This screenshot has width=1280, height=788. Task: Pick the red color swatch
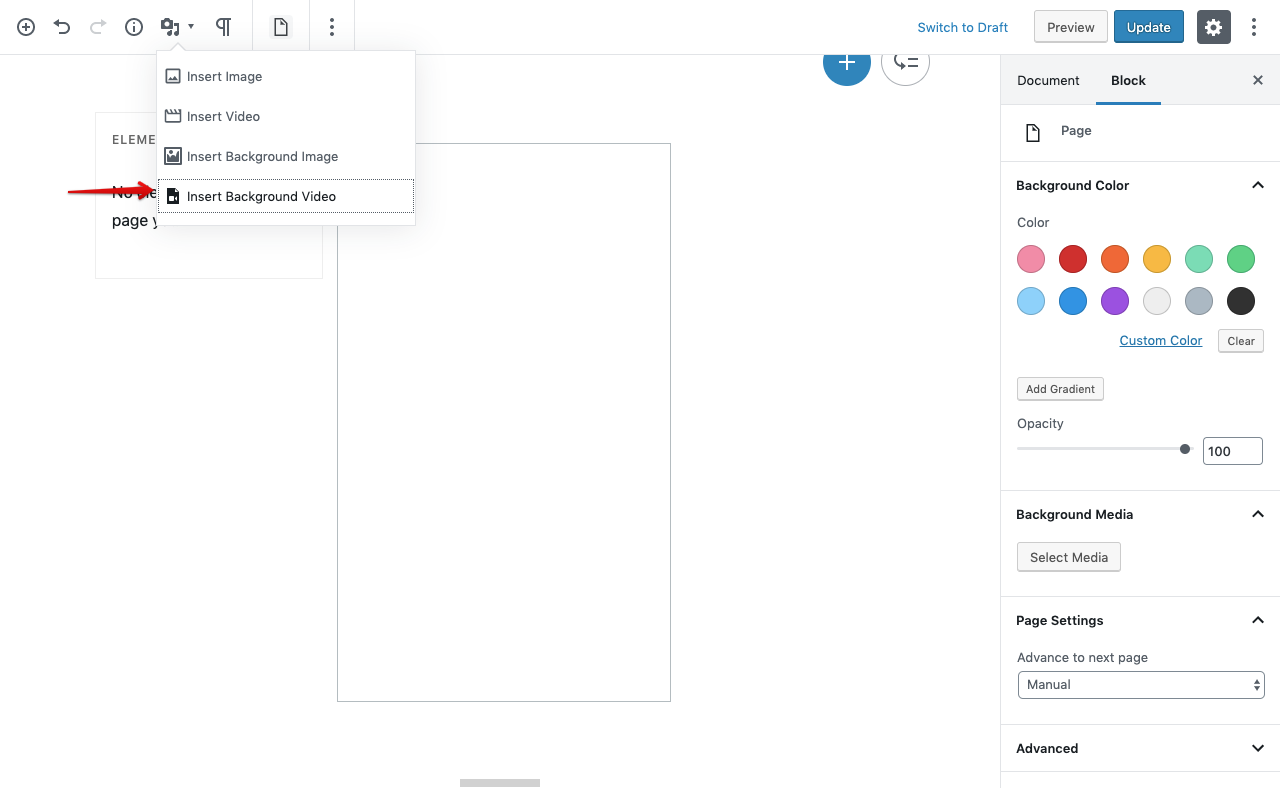click(1073, 259)
